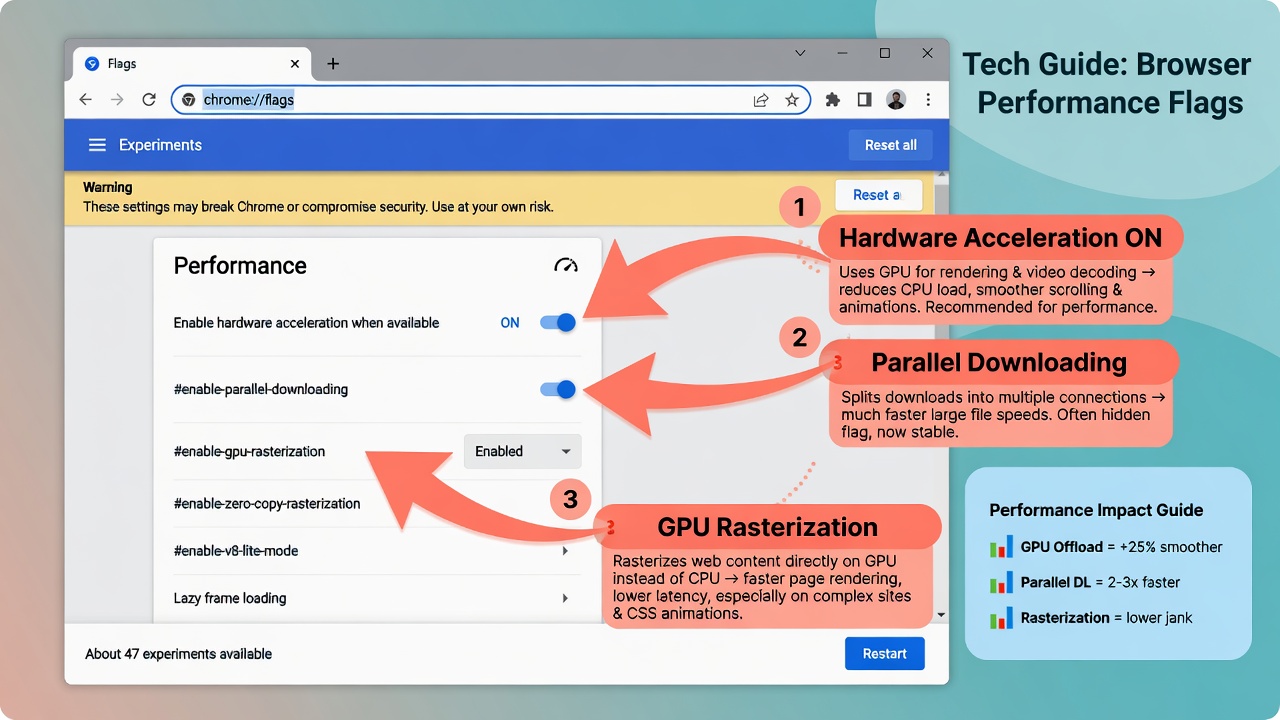Click the forward navigation arrow
This screenshot has width=1280, height=720.
click(117, 99)
